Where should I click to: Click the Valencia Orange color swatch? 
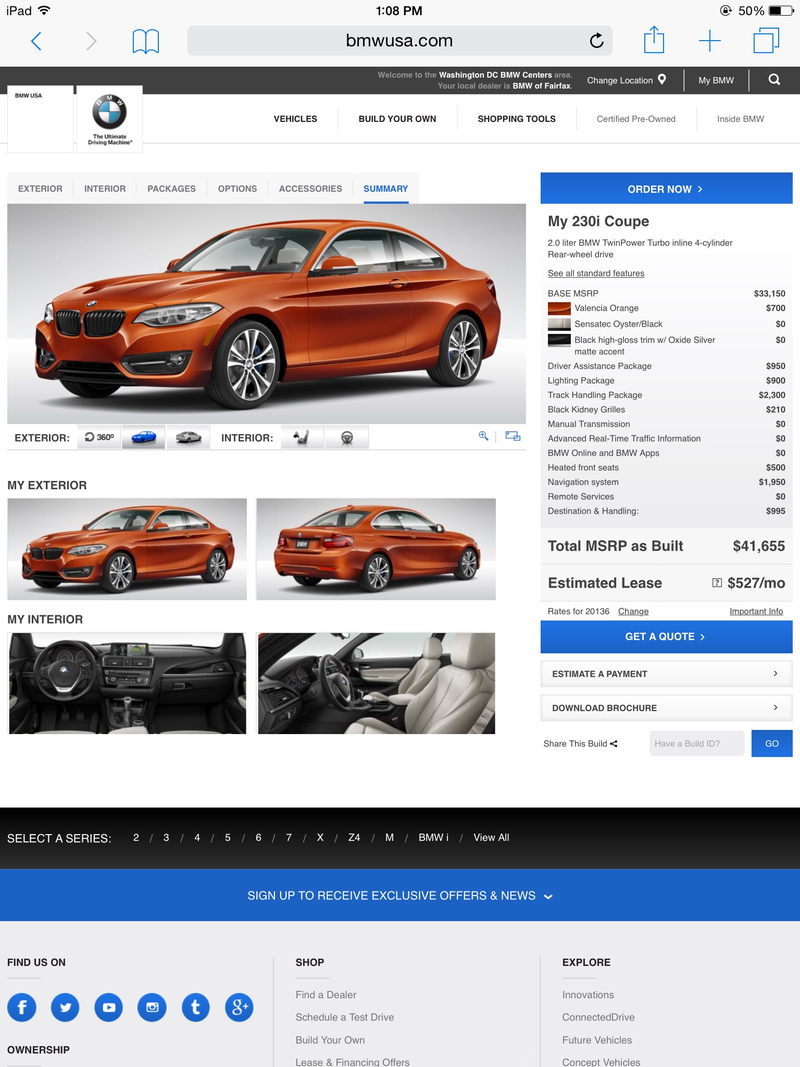tap(559, 308)
